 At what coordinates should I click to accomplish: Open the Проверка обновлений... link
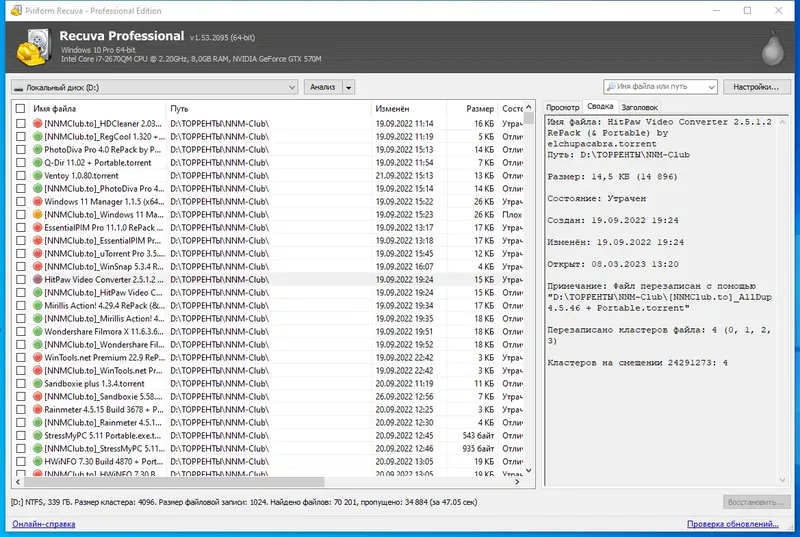(x=733, y=524)
